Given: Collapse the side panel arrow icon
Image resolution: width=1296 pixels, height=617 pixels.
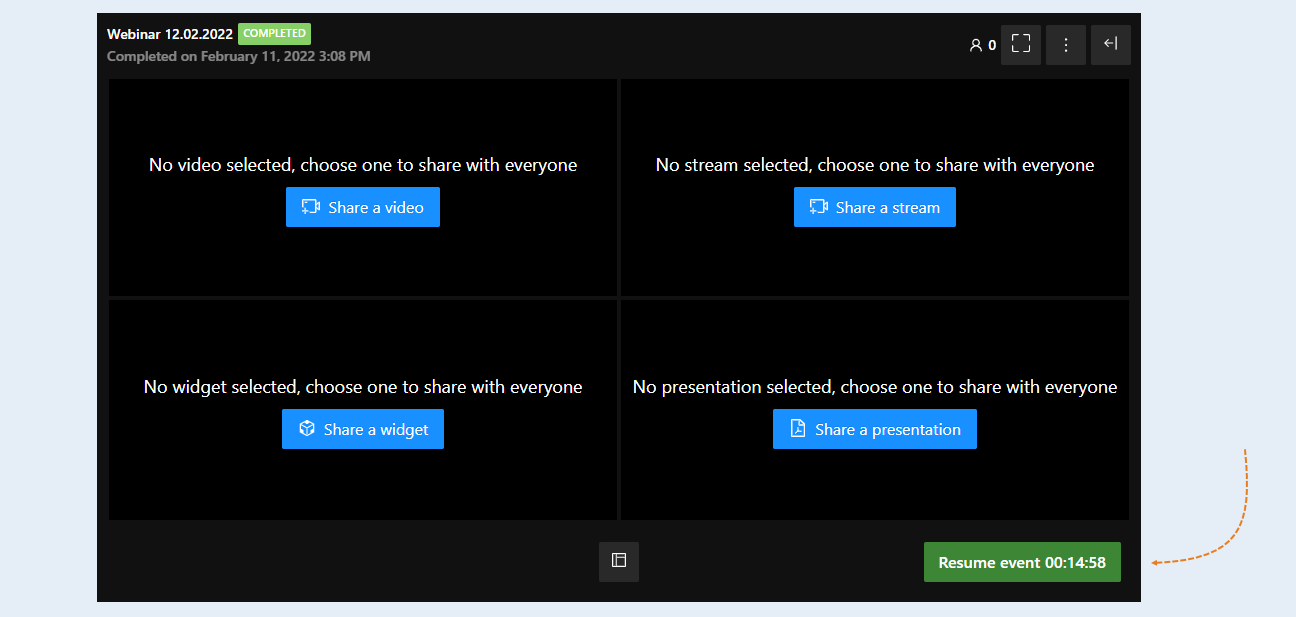Looking at the screenshot, I should (x=1111, y=45).
